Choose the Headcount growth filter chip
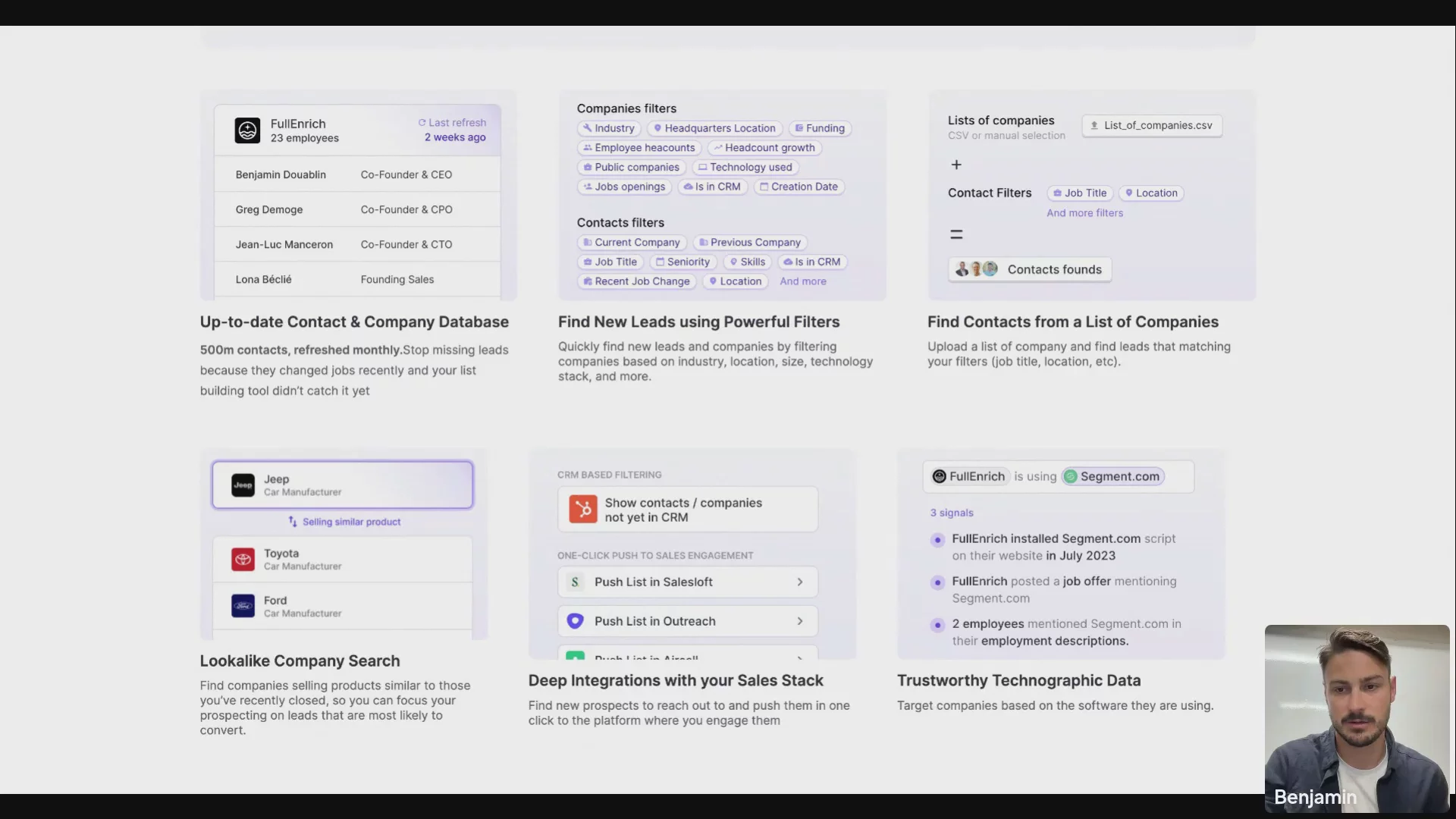Image resolution: width=1456 pixels, height=819 pixels. click(x=764, y=148)
